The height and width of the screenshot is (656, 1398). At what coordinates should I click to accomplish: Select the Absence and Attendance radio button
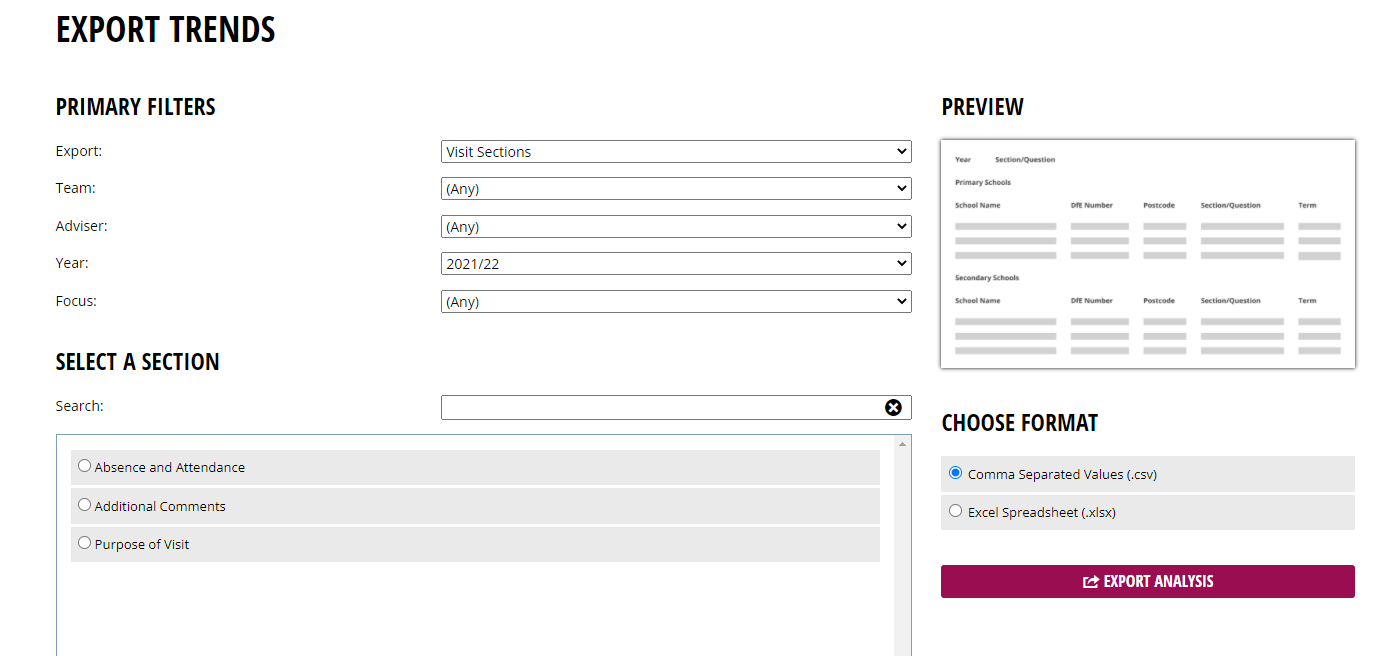point(84,466)
